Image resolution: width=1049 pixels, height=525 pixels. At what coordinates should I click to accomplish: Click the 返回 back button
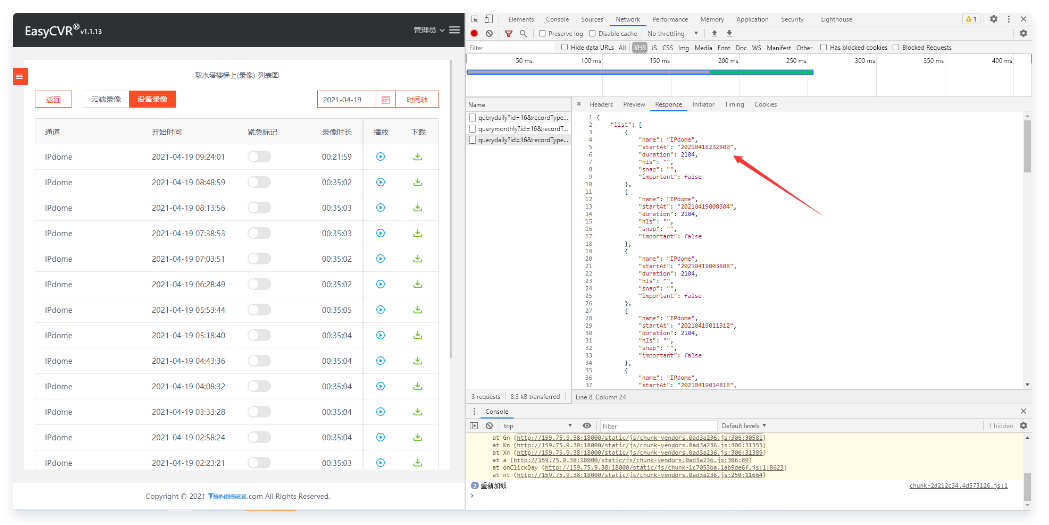coord(54,100)
